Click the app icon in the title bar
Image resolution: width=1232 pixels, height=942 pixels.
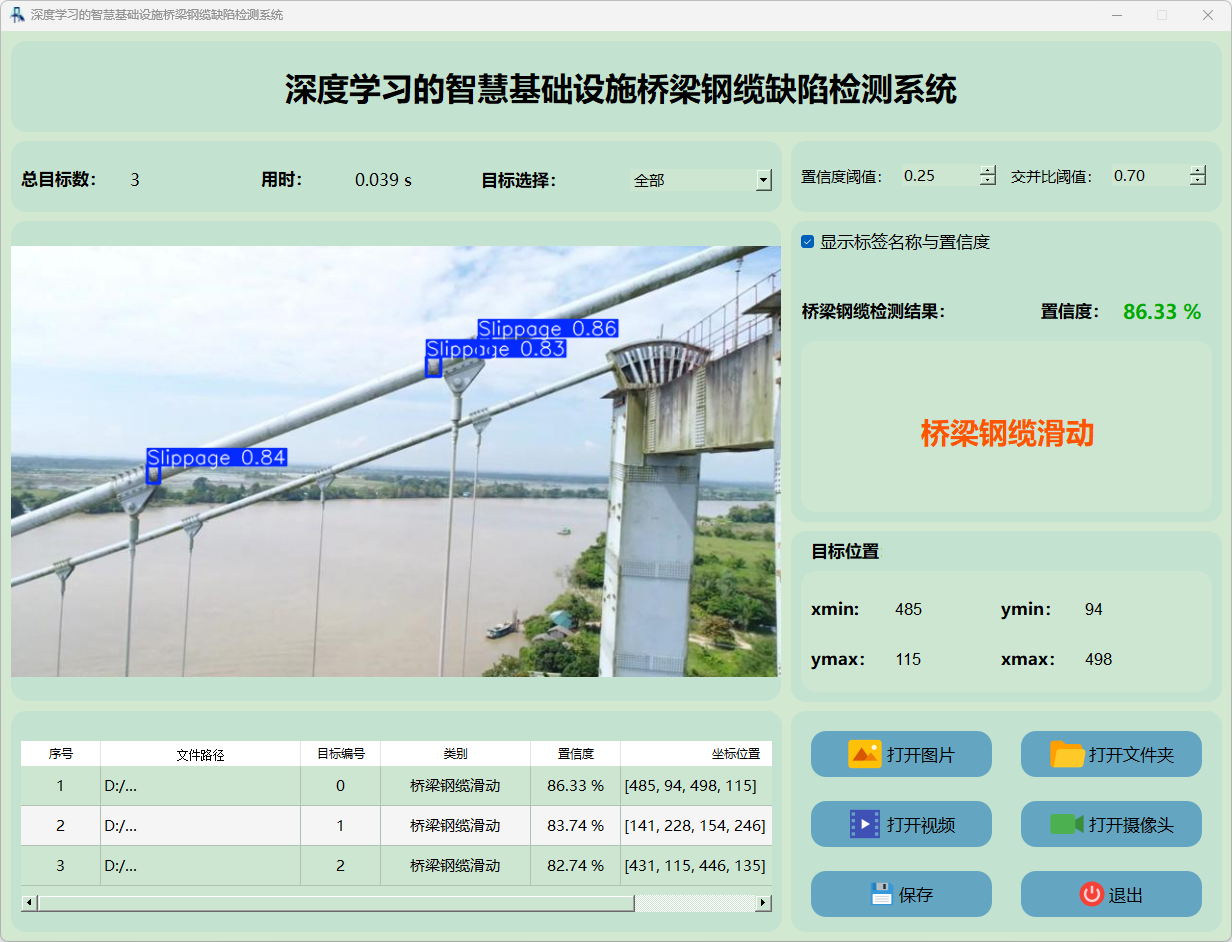click(17, 15)
